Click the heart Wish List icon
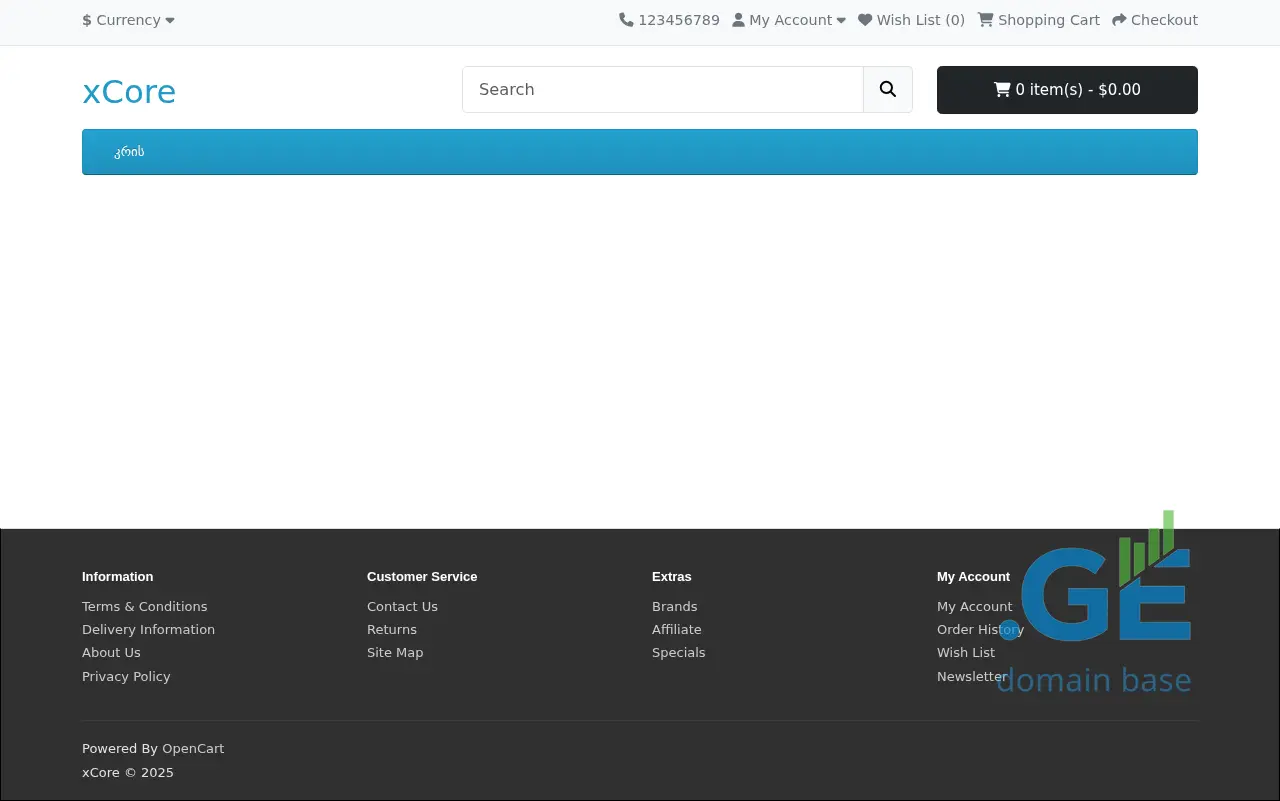Image resolution: width=1280 pixels, height=801 pixels. click(x=865, y=20)
